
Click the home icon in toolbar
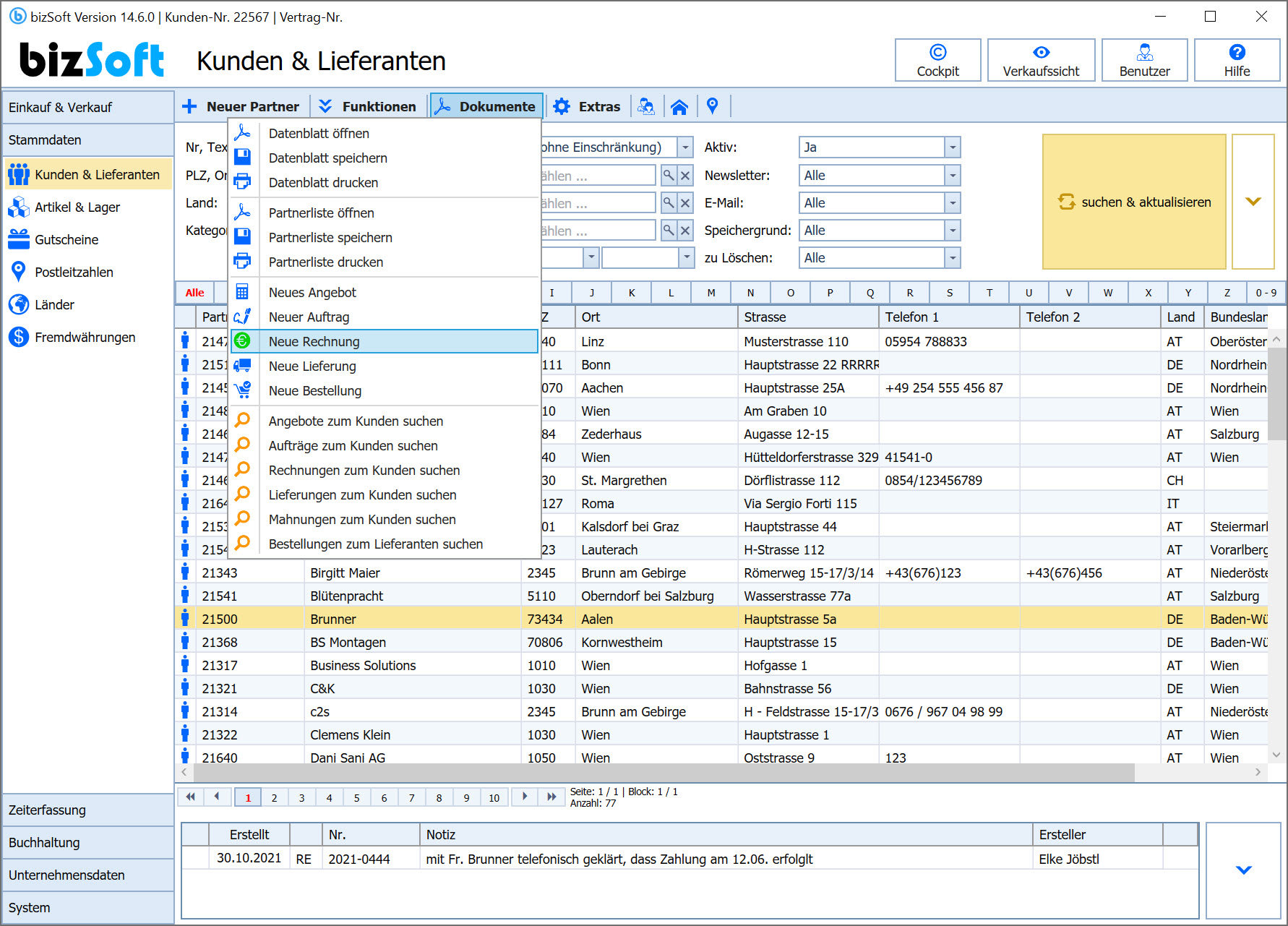pos(679,107)
